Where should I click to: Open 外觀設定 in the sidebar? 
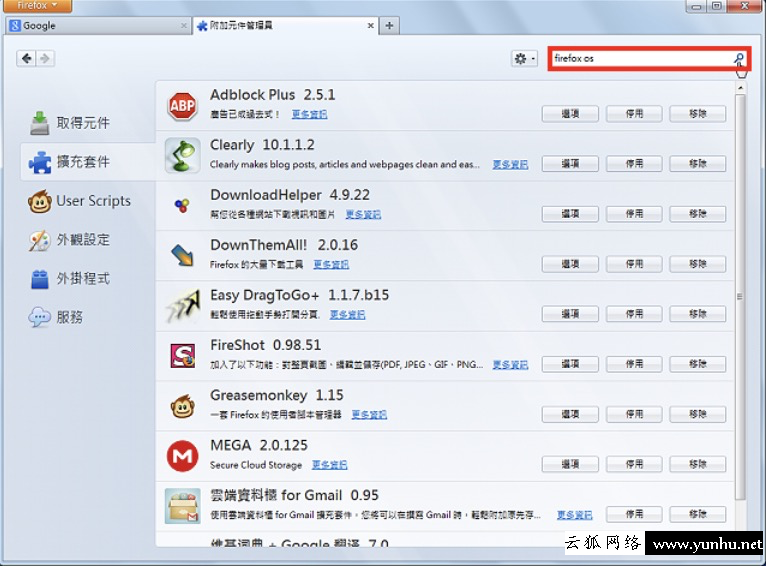click(x=69, y=240)
